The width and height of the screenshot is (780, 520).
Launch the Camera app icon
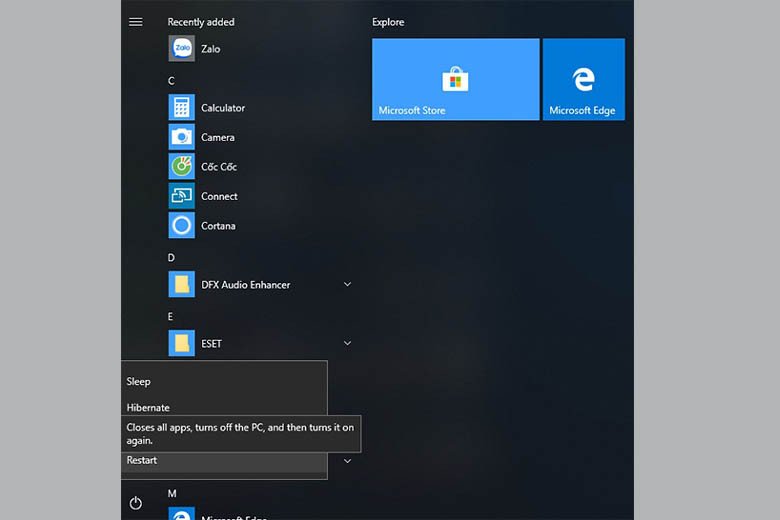tap(182, 137)
